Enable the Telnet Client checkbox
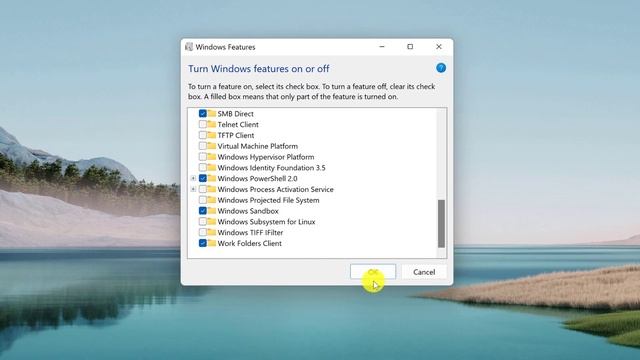This screenshot has height=360, width=640. pyautogui.click(x=202, y=124)
